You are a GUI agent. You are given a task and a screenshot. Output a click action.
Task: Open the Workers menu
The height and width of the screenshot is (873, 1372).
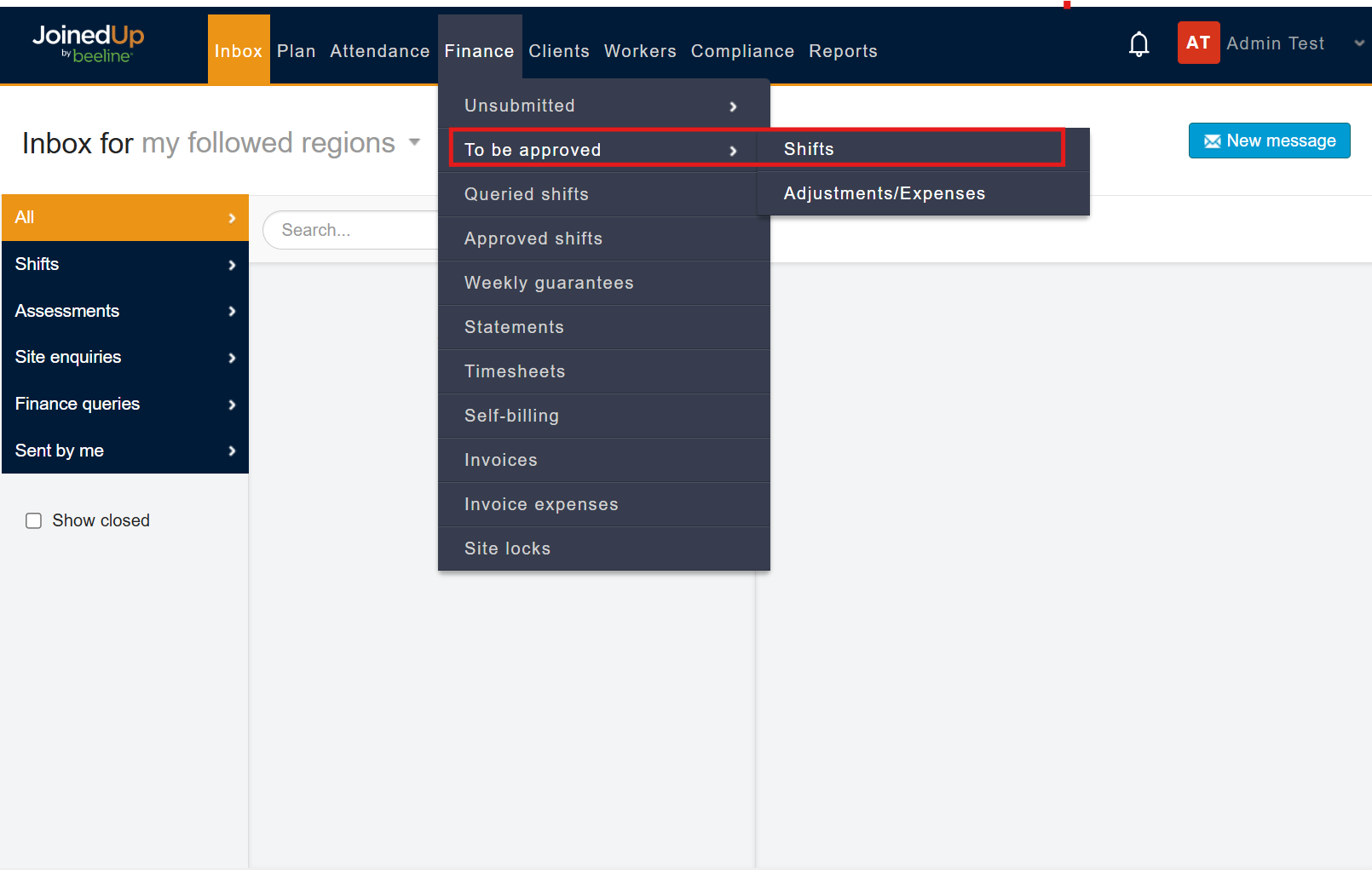(x=640, y=51)
